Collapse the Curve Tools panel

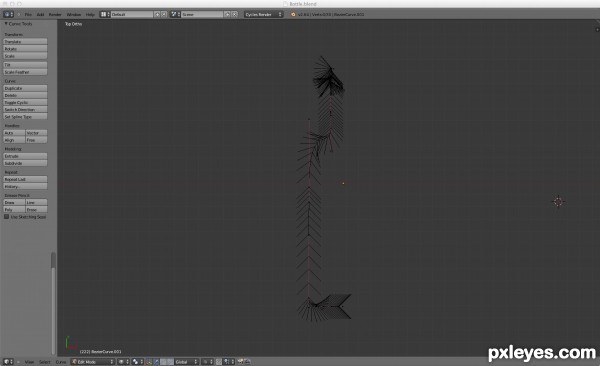coord(6,24)
